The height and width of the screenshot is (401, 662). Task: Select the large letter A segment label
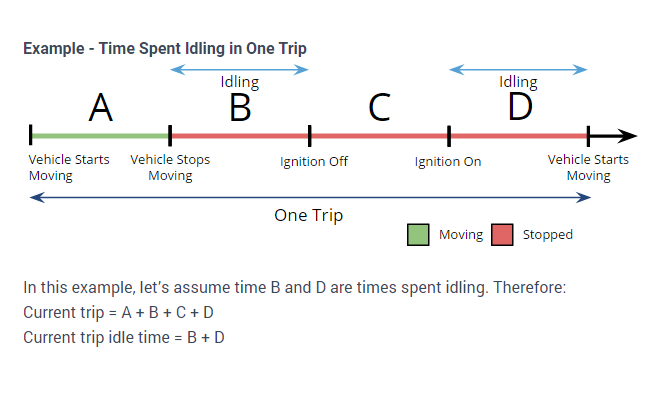tap(100, 107)
